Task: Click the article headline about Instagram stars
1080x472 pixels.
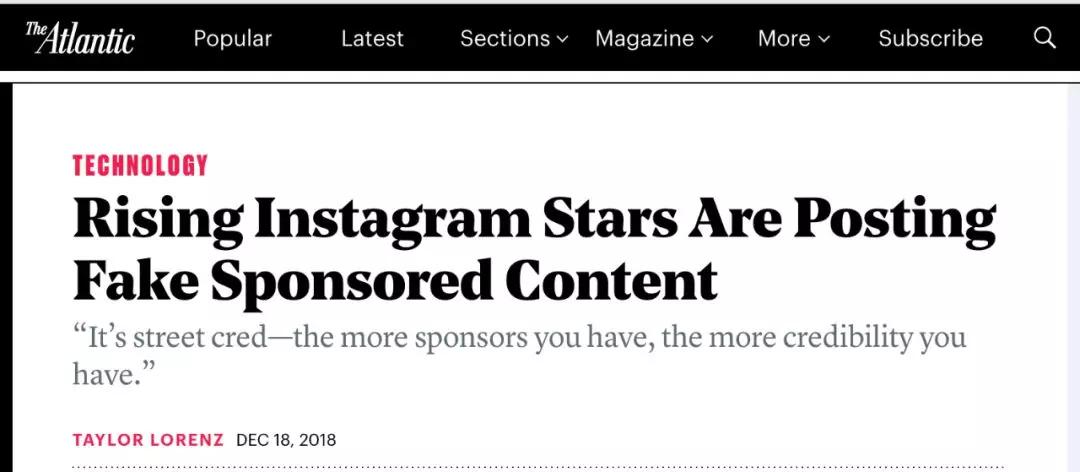Action: click(x=534, y=249)
